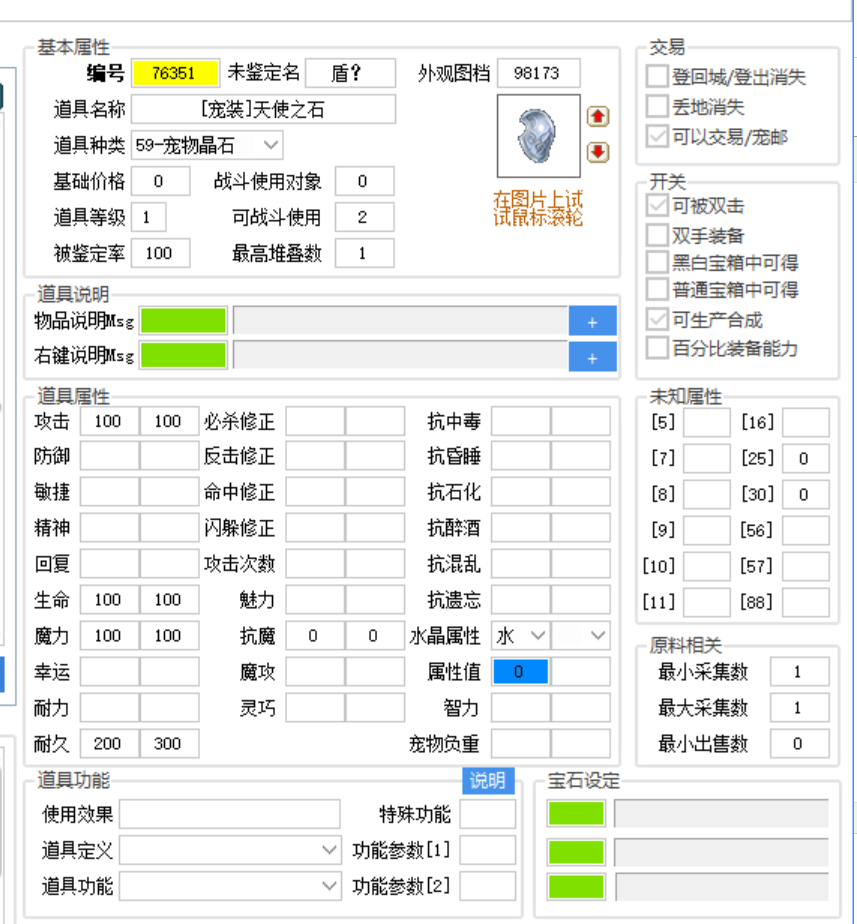
Task: Click the + icon next to 右键说明Msg
Action: 592,357
